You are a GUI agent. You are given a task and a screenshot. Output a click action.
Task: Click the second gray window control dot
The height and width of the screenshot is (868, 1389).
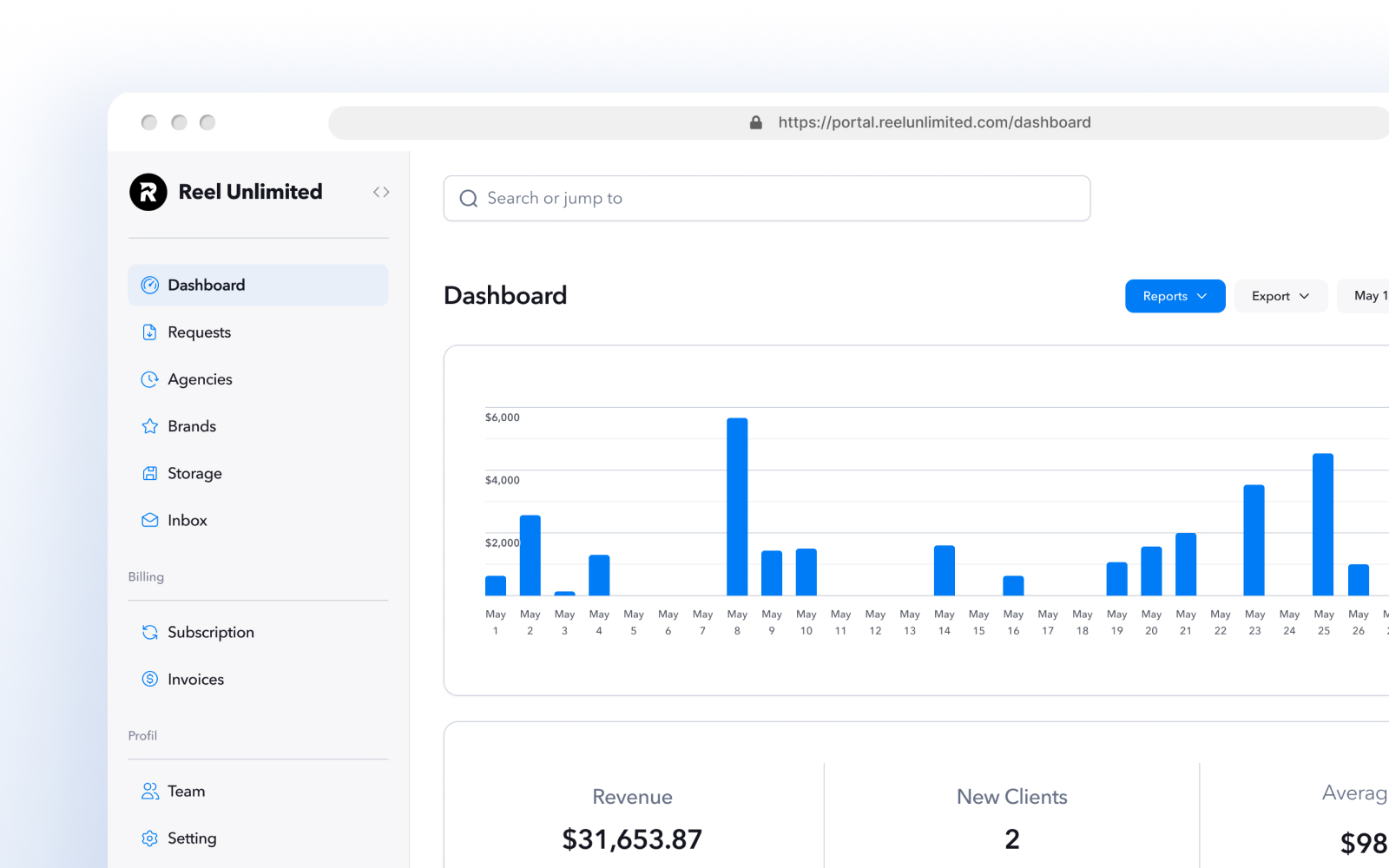point(179,122)
